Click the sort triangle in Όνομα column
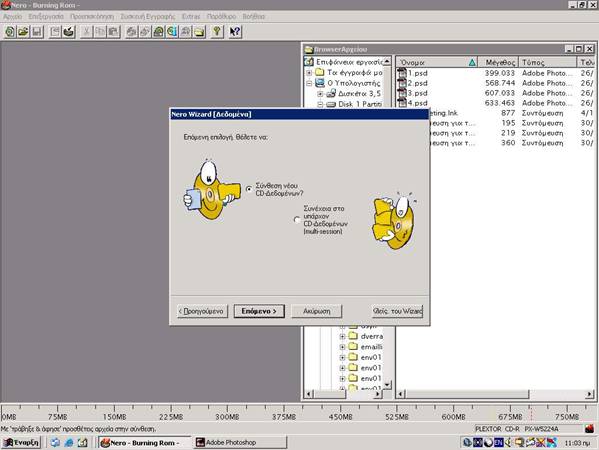 click(472, 62)
